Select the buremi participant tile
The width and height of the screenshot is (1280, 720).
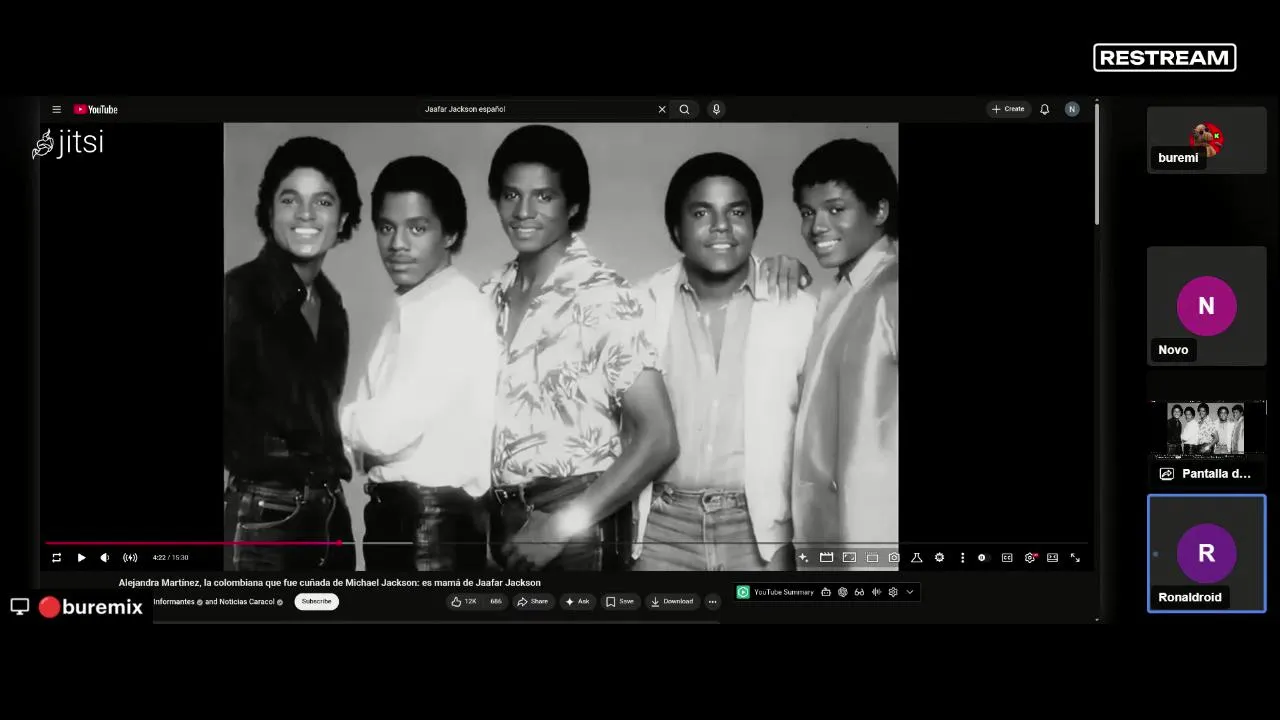pyautogui.click(x=1206, y=140)
